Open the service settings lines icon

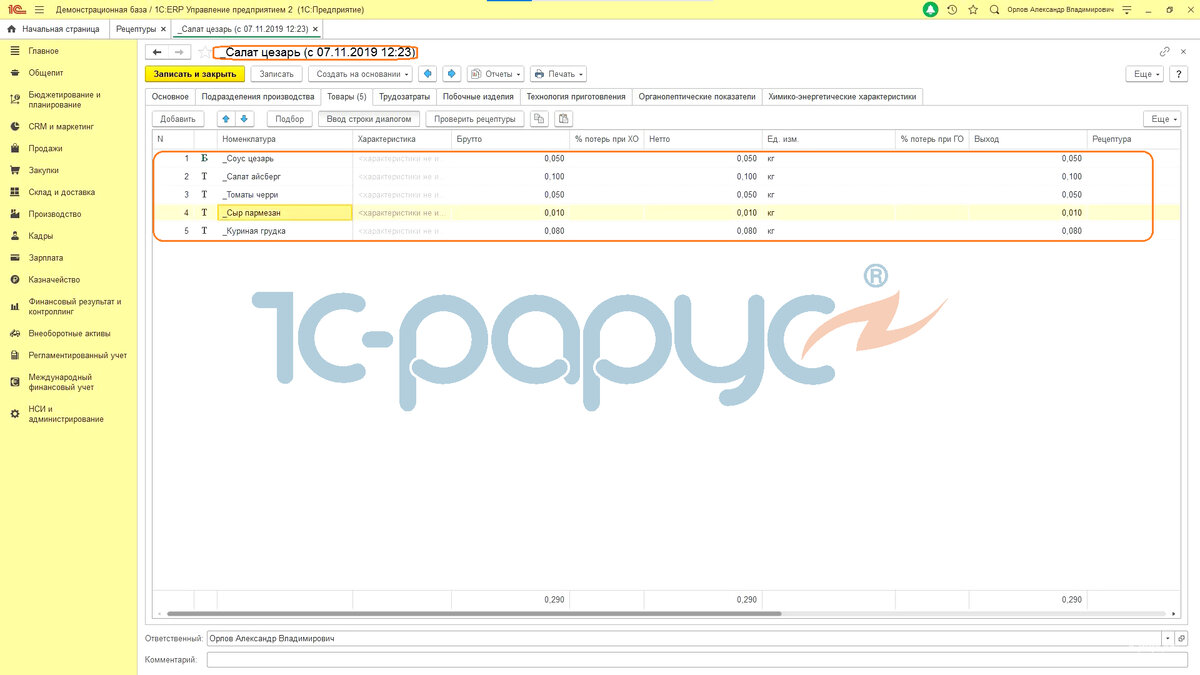1126,9
